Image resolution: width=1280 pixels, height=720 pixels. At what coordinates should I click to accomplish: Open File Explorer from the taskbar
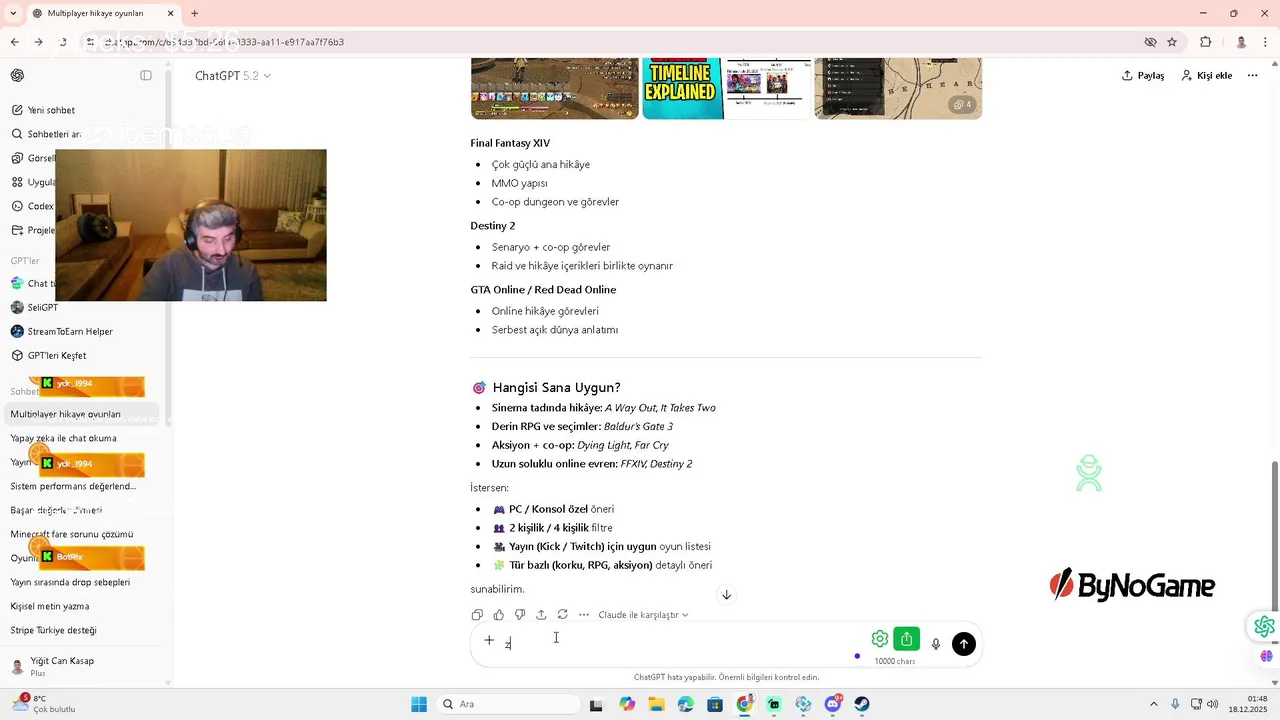click(x=656, y=704)
